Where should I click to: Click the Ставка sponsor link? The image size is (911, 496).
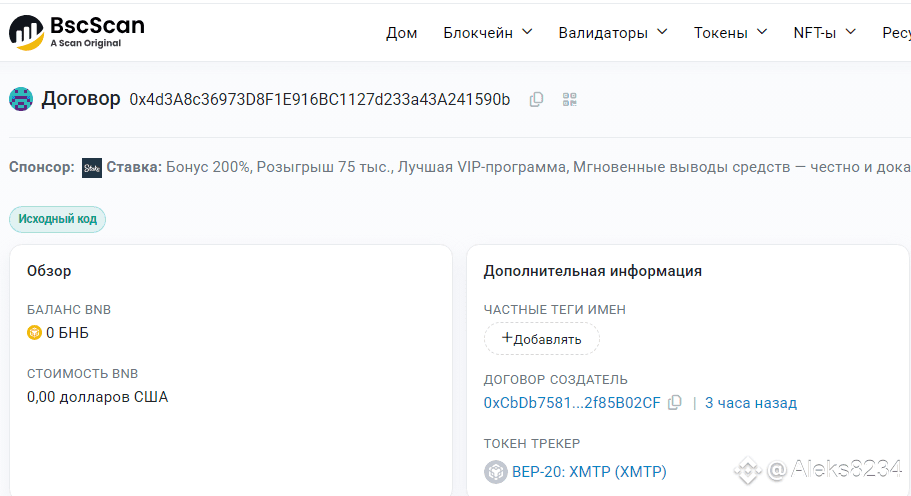(133, 167)
